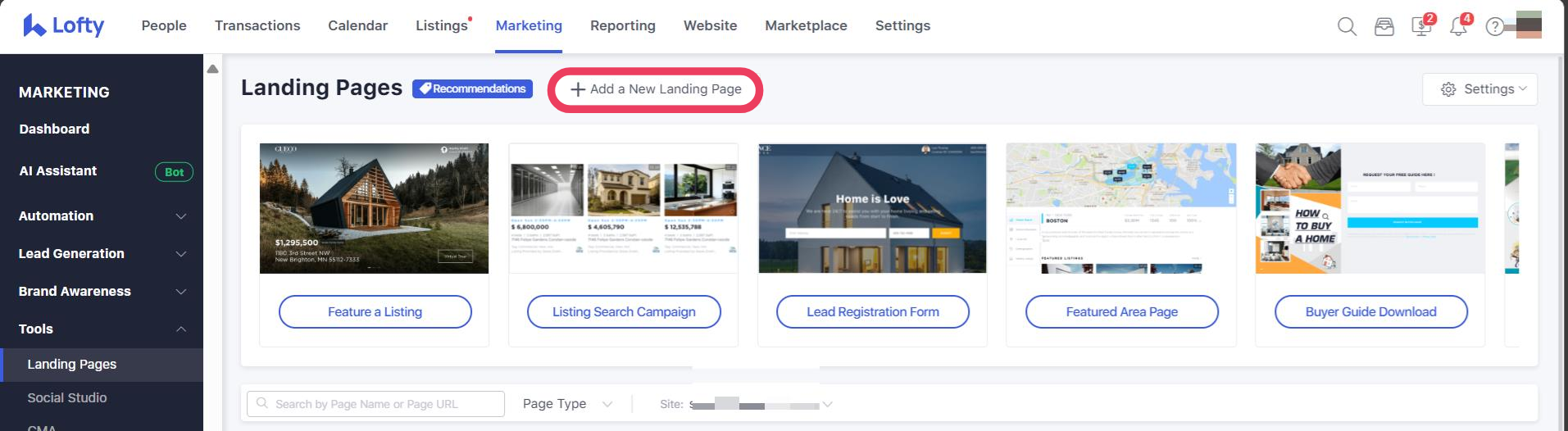Open the search magnifier icon
Image resolution: width=1568 pixels, height=431 pixels.
[1347, 26]
